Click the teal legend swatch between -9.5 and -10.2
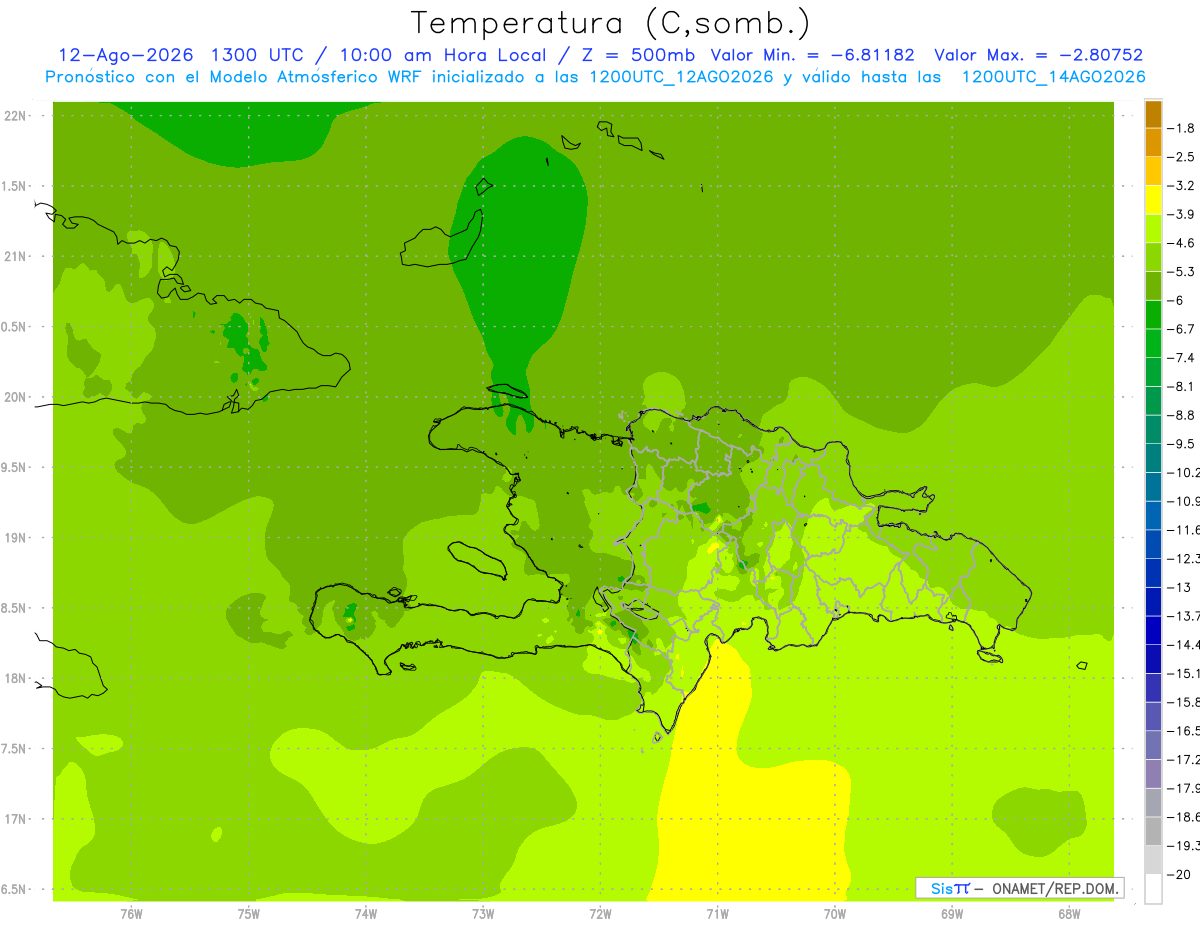This screenshot has width=1200, height=927. coord(1153,458)
